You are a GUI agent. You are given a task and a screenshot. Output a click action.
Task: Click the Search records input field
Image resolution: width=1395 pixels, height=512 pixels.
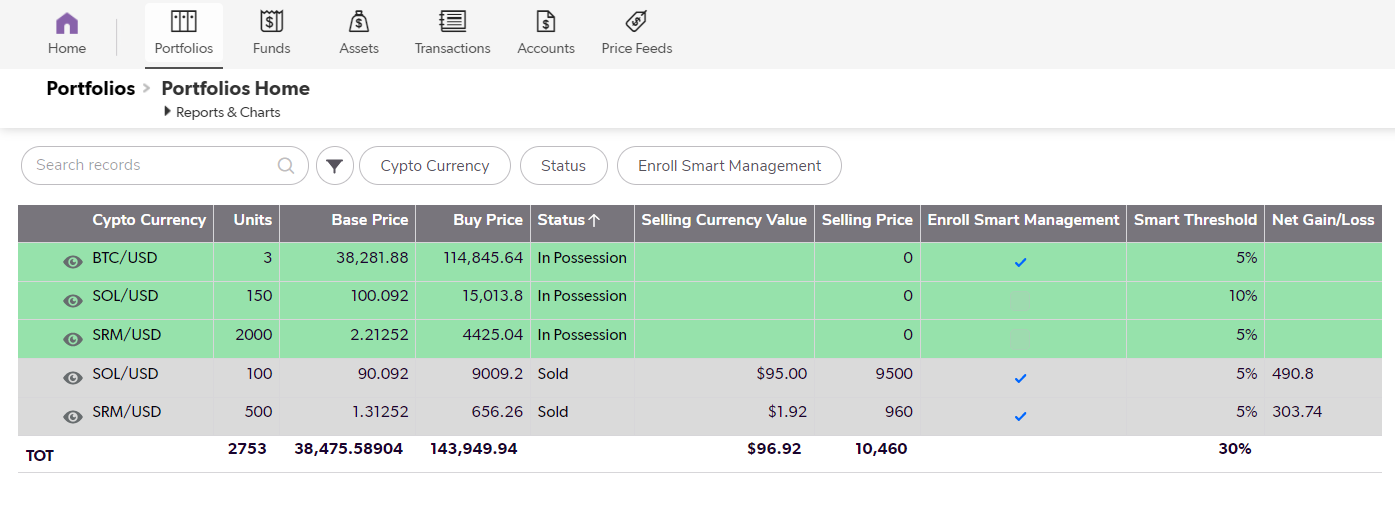click(150, 166)
